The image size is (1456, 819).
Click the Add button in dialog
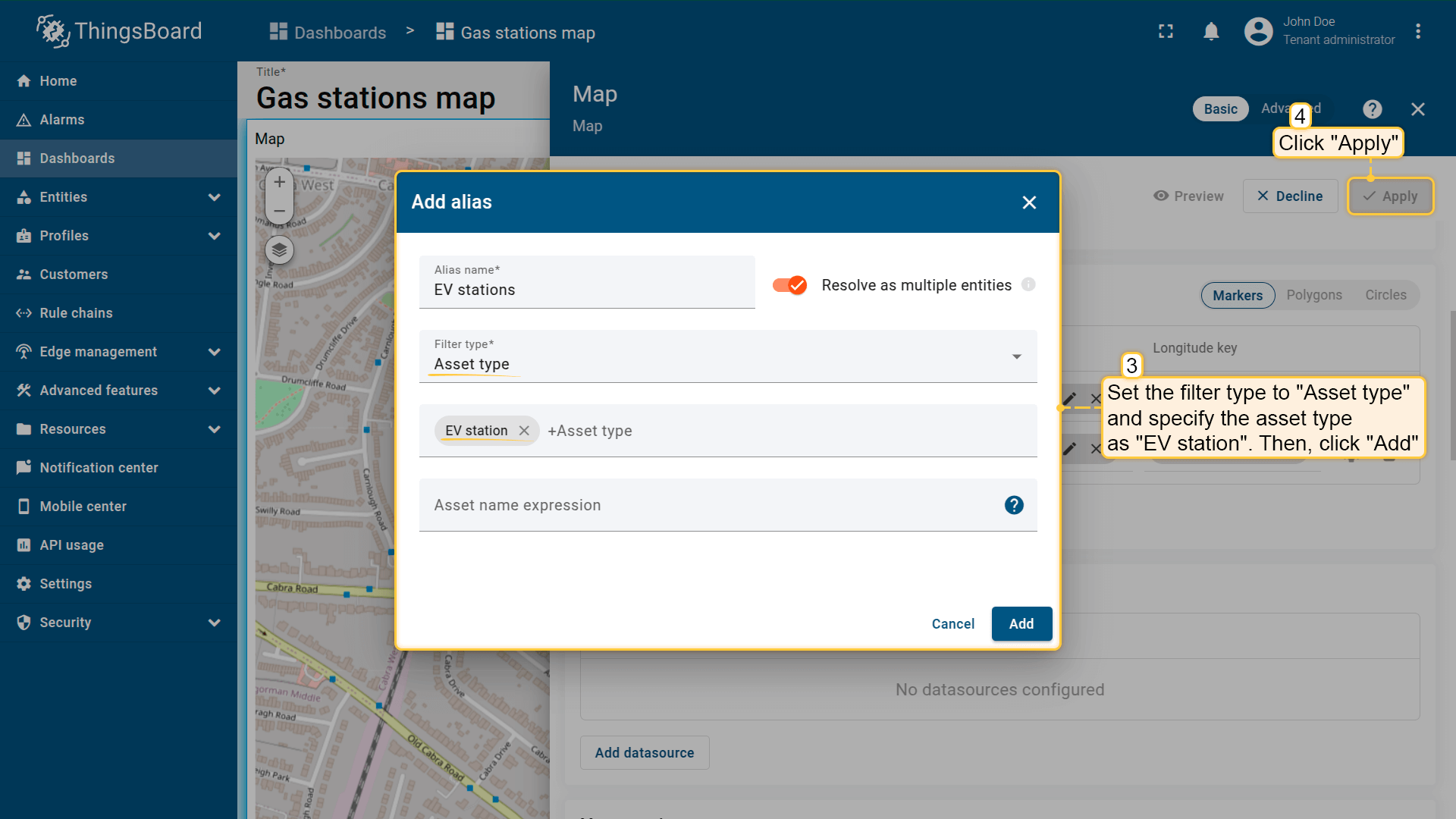1021,623
